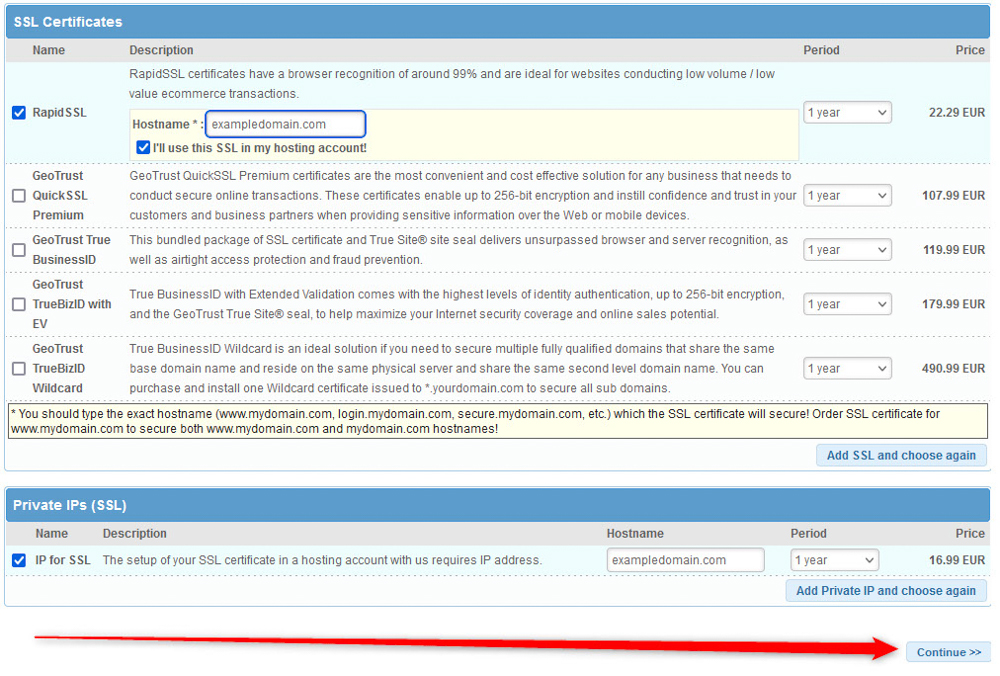Click the Continue button
Image resolution: width=1000 pixels, height=676 pixels.
click(x=948, y=651)
